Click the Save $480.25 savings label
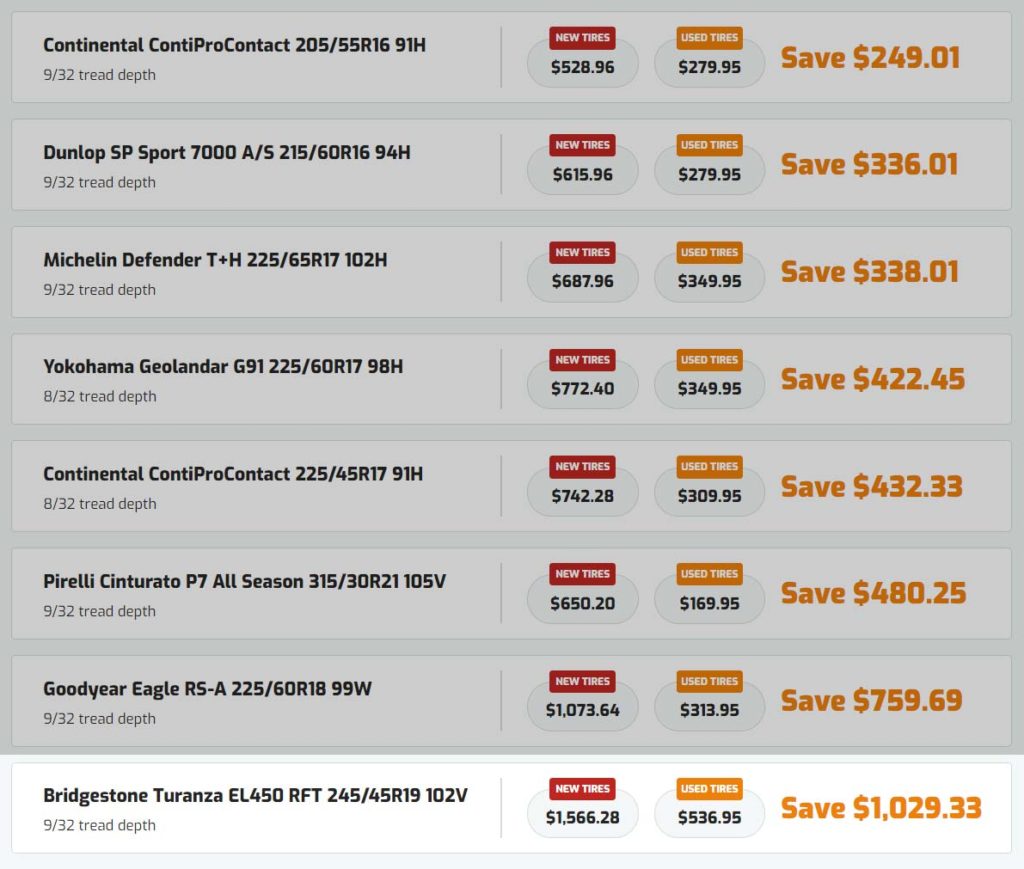This screenshot has height=869, width=1024. (x=873, y=593)
